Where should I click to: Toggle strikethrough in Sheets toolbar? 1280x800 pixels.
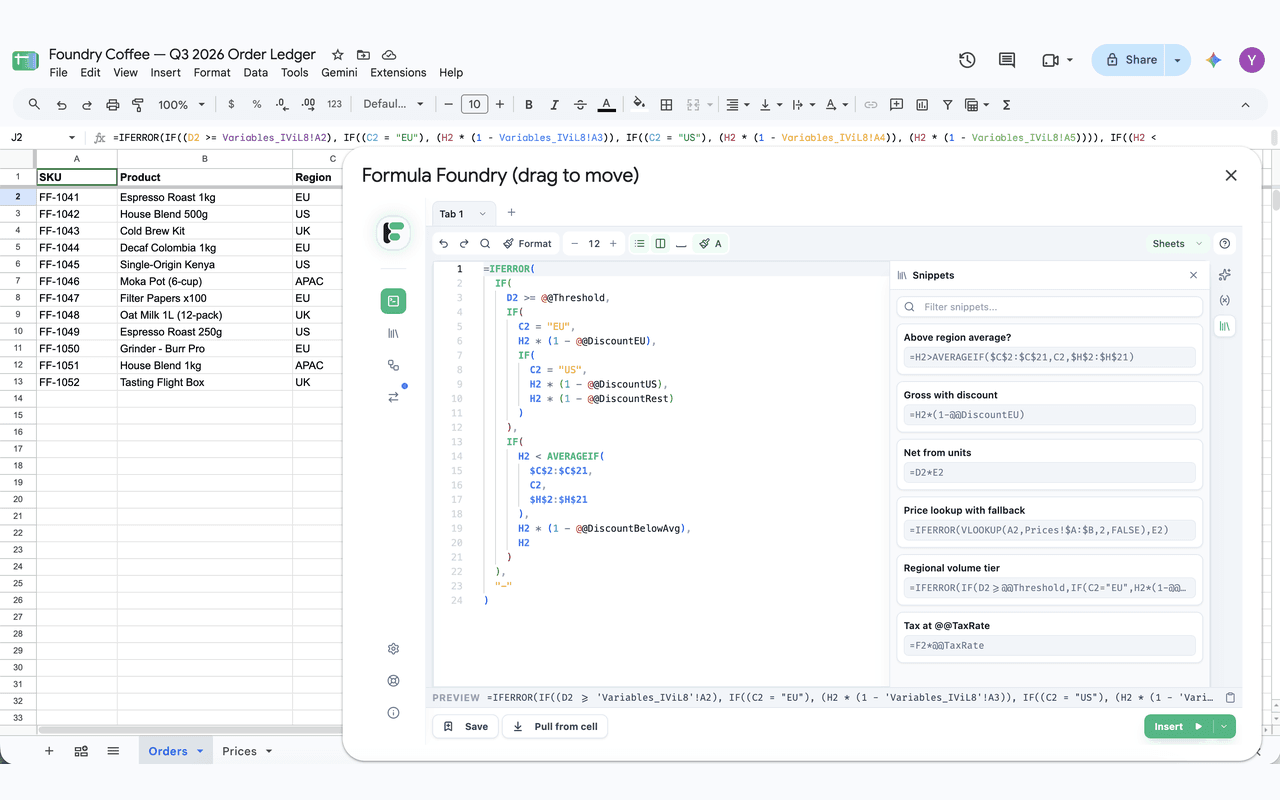pyautogui.click(x=580, y=104)
